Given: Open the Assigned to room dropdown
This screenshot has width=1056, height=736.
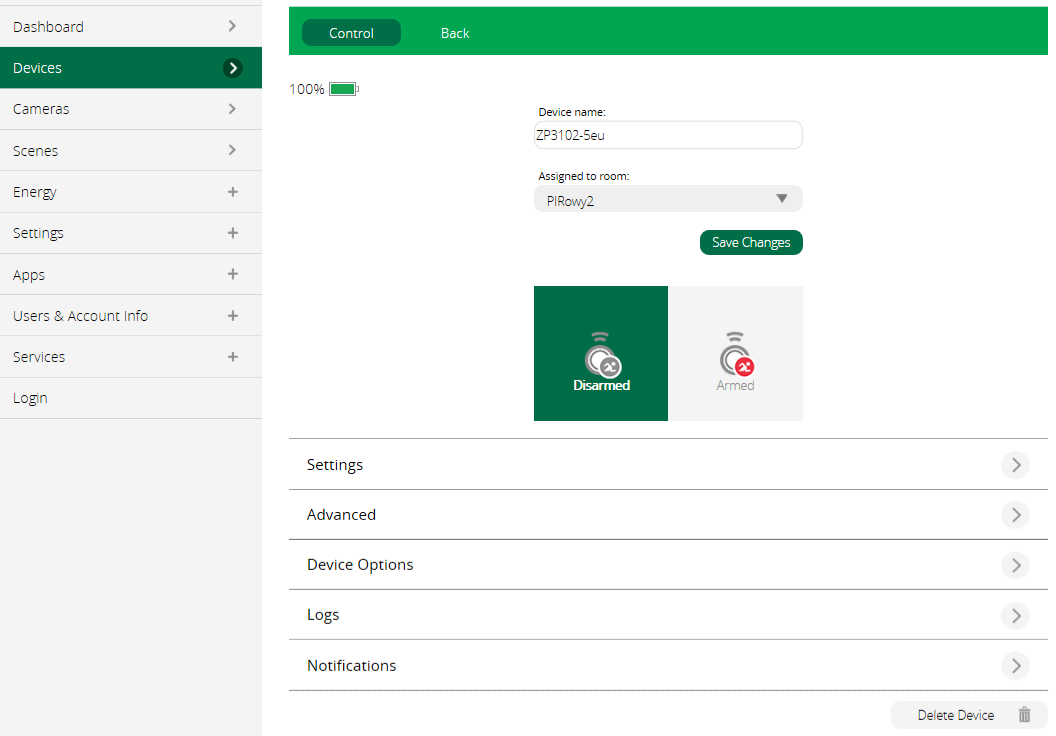Looking at the screenshot, I should pyautogui.click(x=668, y=198).
